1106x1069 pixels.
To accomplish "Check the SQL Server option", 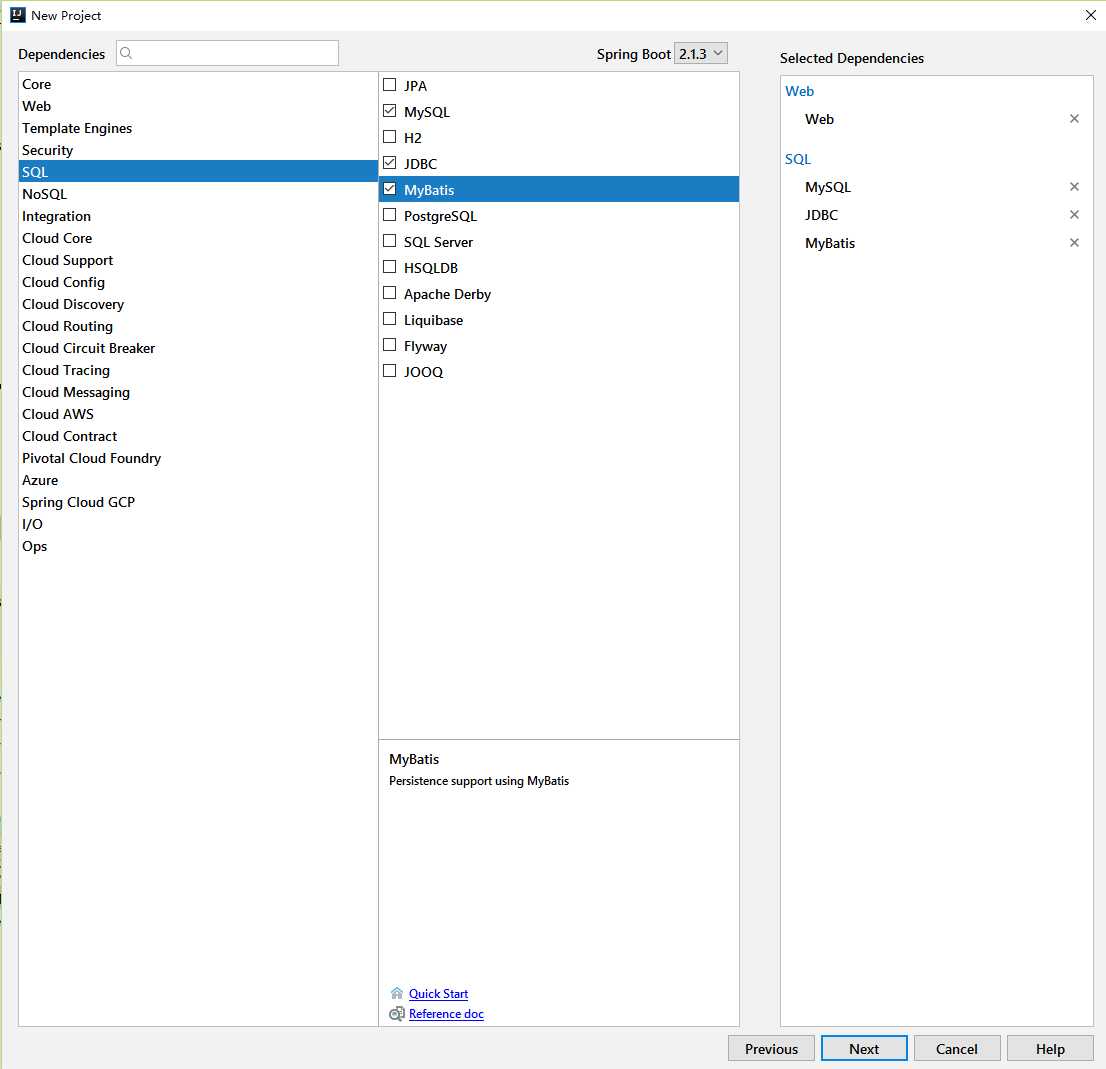I will tap(389, 241).
